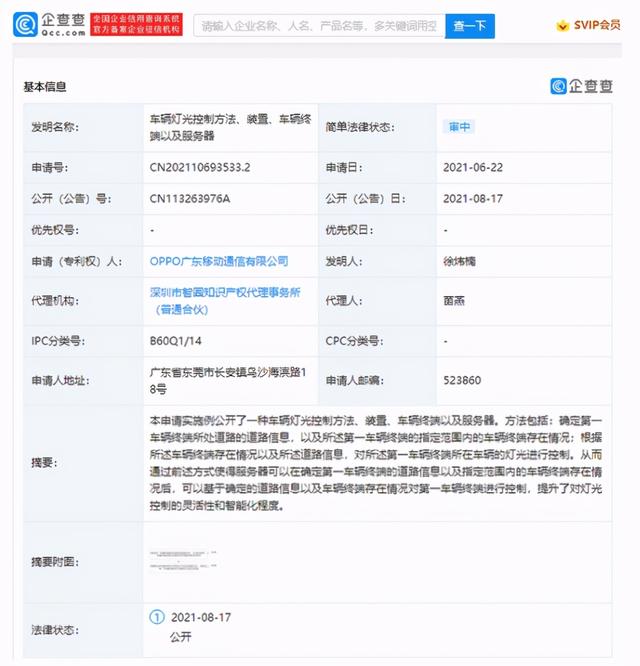Select the publication number CN113263976A
This screenshot has width=640, height=666.
coord(190,199)
